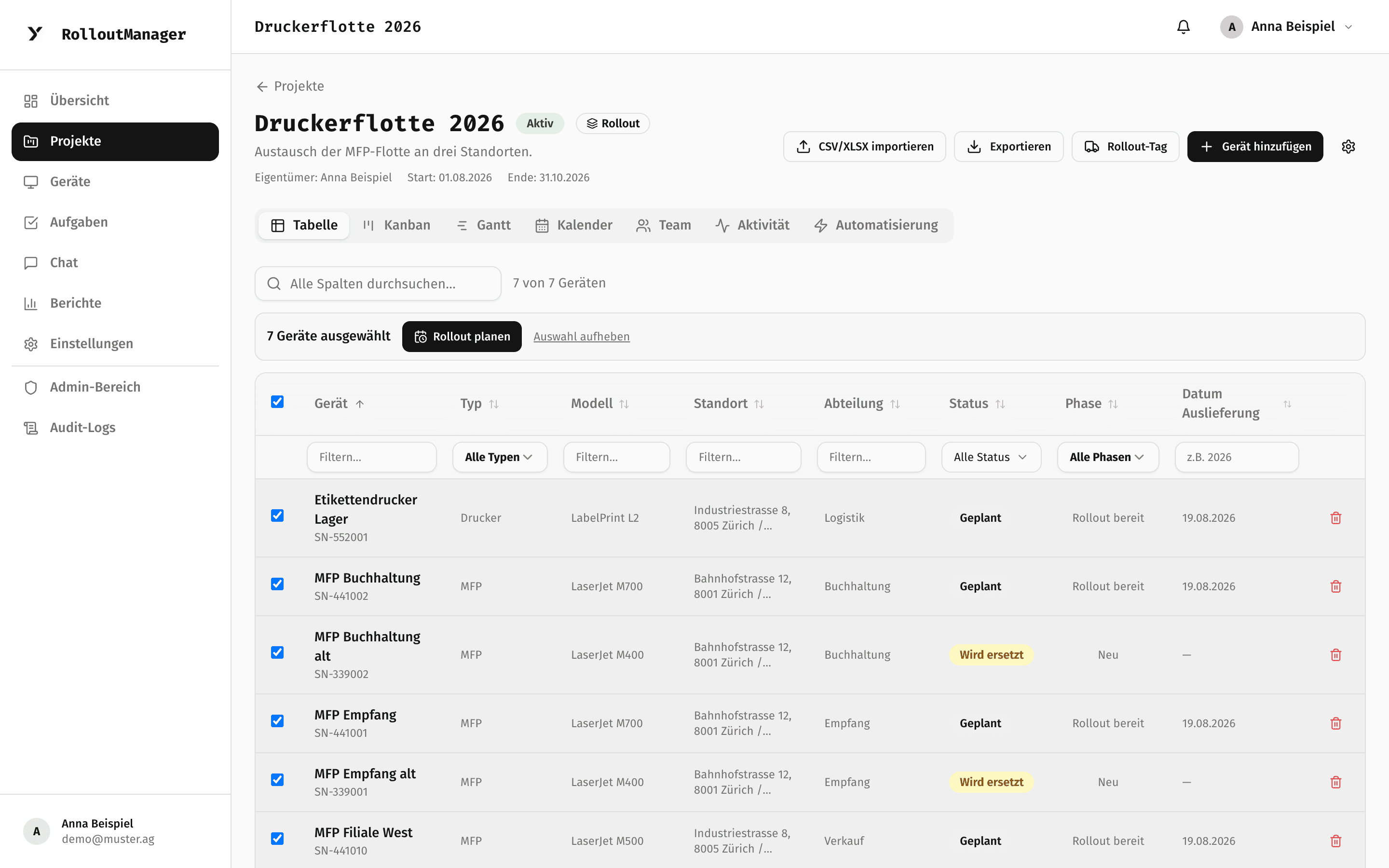Sort by Typ column
This screenshot has width=1389, height=868.
pos(493,404)
